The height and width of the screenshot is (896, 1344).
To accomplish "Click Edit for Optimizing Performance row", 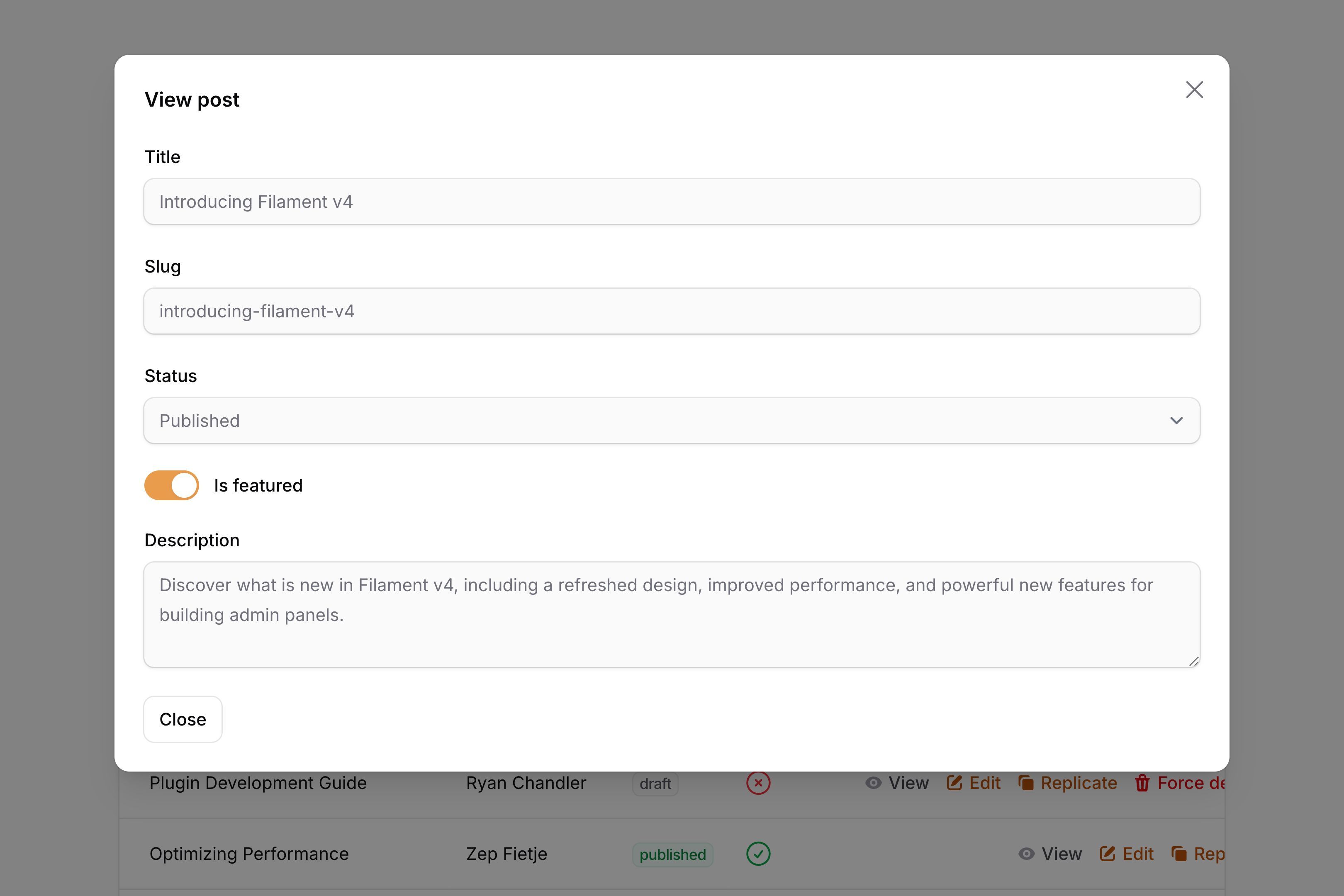I will [x=1127, y=854].
